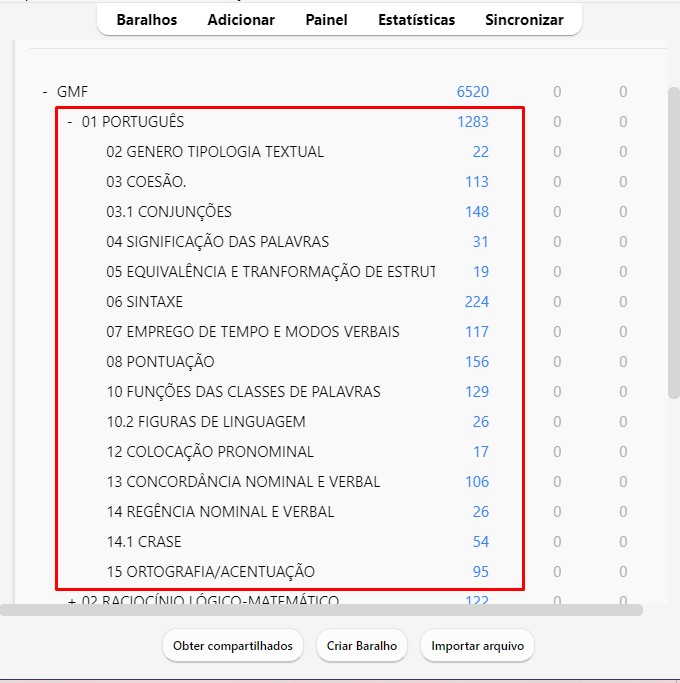Open the Painel view
Image resolution: width=680 pixels, height=683 pixels.
pyautogui.click(x=326, y=20)
